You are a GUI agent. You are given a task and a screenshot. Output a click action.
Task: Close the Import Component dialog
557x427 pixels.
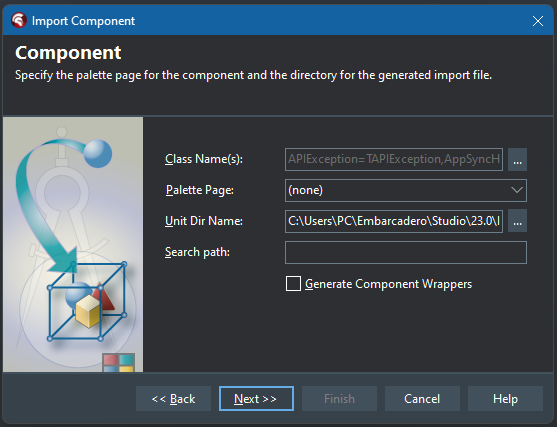(538, 21)
